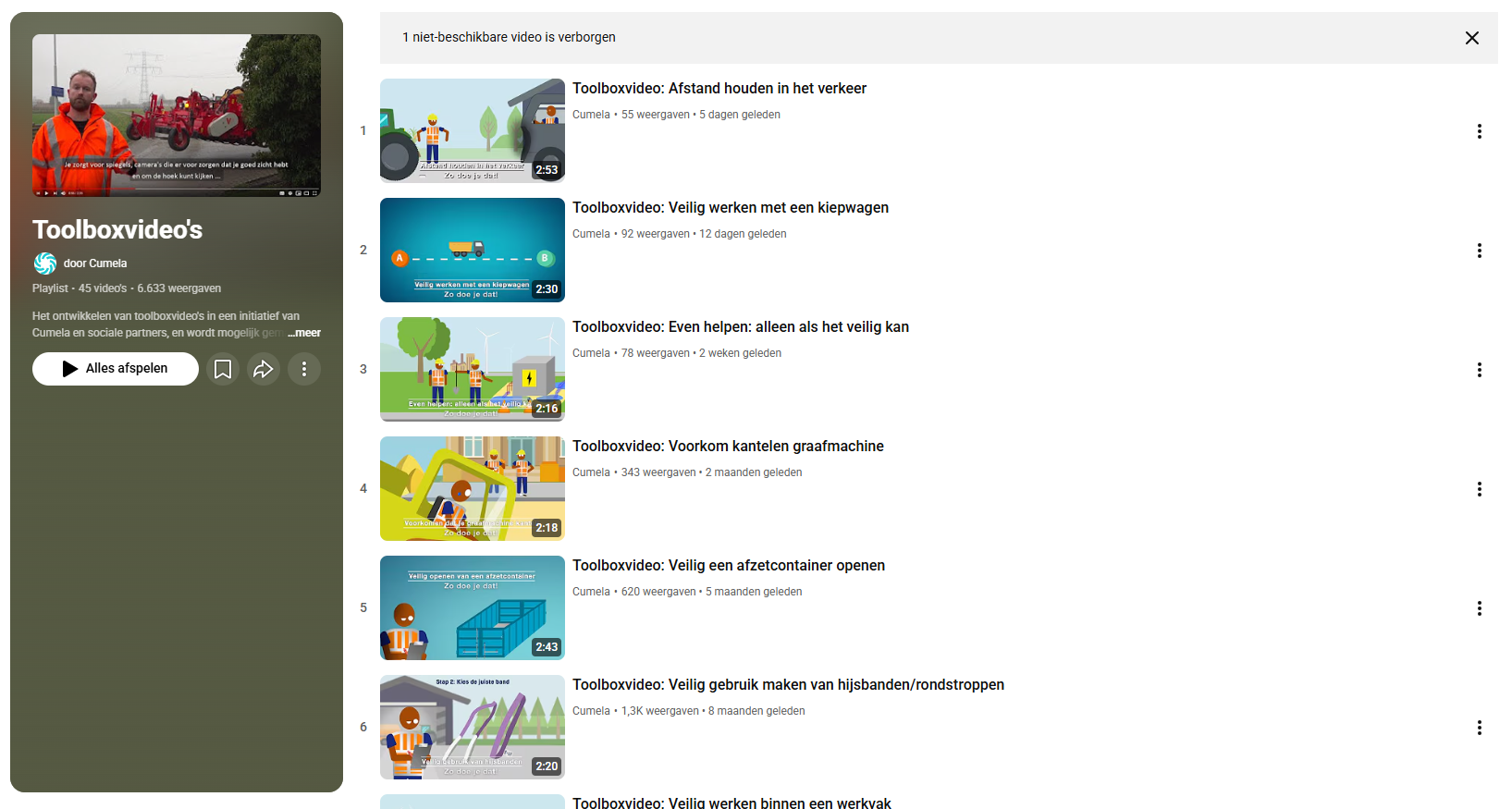Open the playlist cover thumbnail
The image size is (1512, 809).
[x=177, y=116]
